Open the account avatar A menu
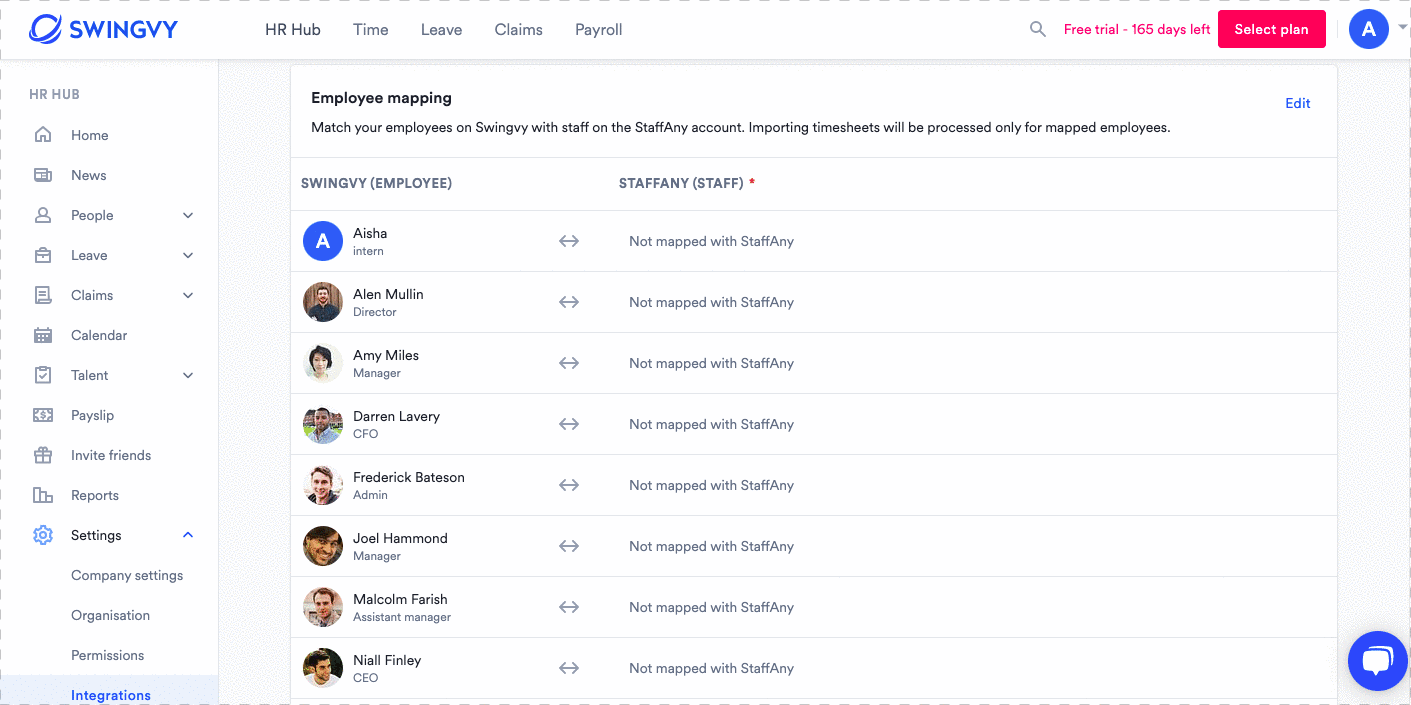The image size is (1411, 705). click(1368, 29)
